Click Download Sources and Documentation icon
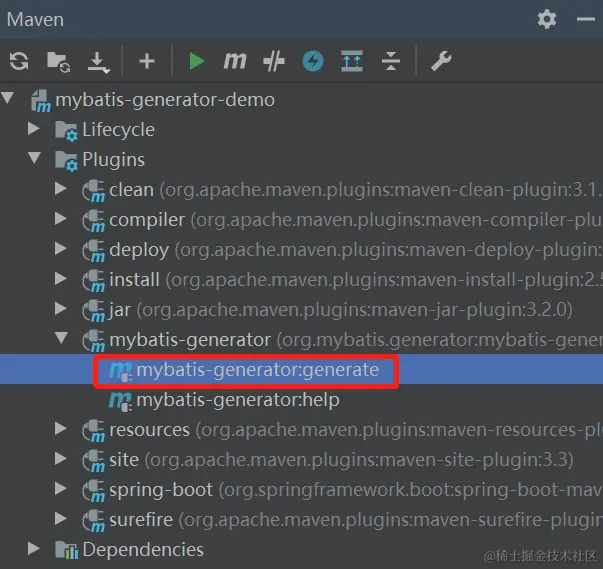Image resolution: width=603 pixels, height=569 pixels. [98, 62]
